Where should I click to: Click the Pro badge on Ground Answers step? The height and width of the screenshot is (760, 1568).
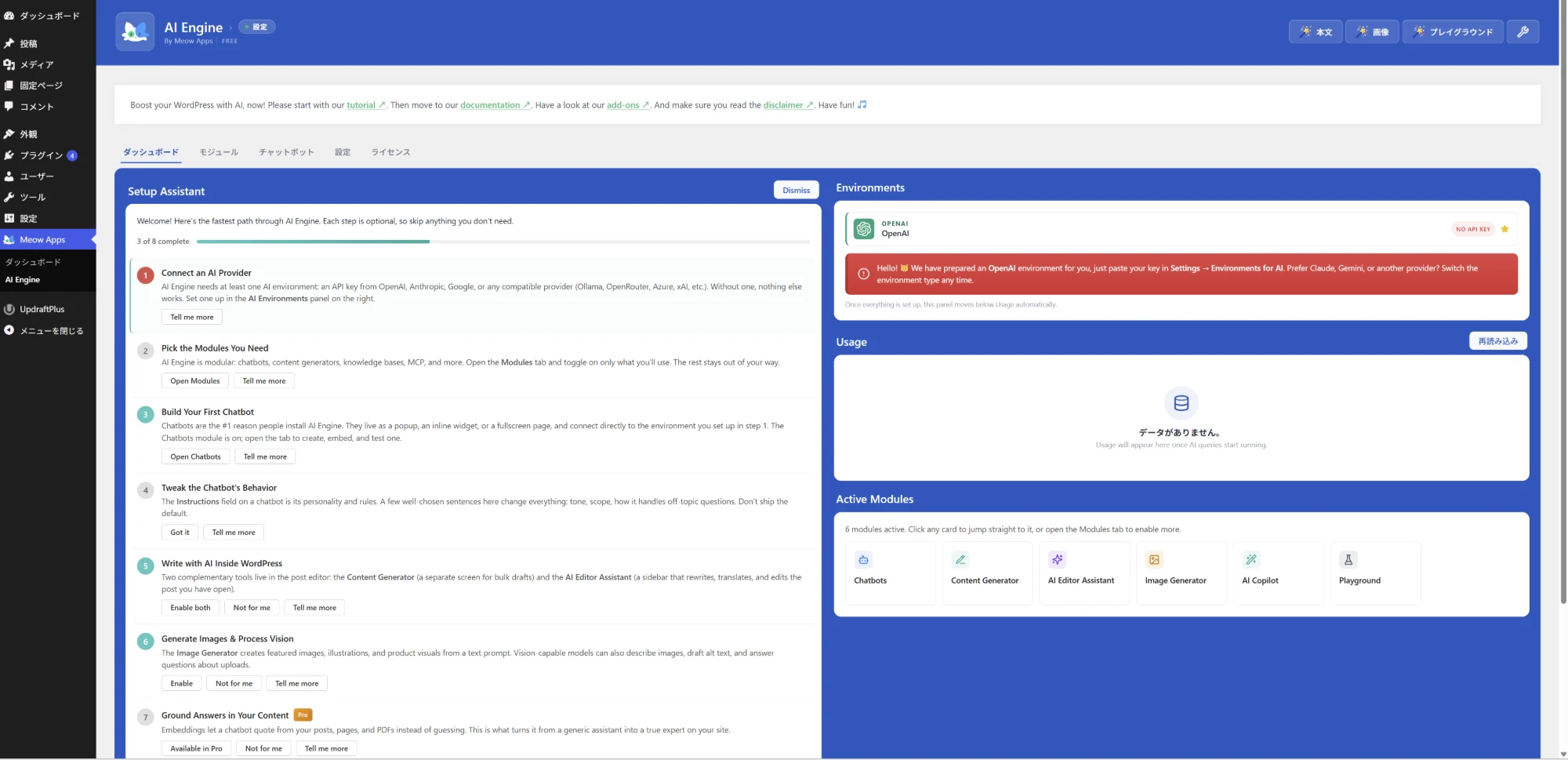click(x=303, y=715)
